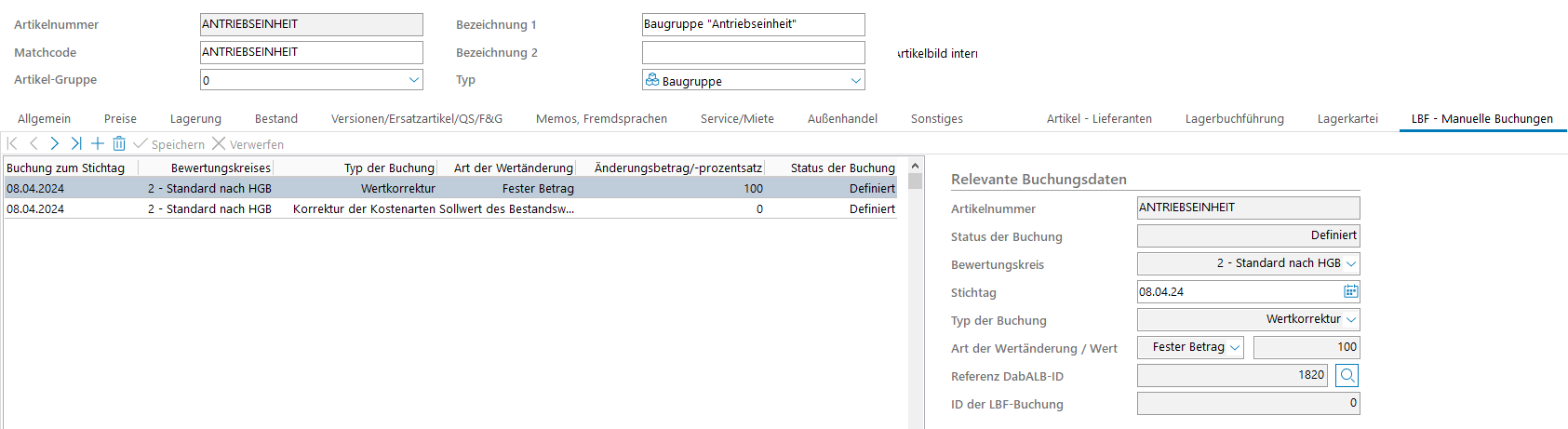Click into the Bezeichnung 2 field
1568x429 pixels.
[x=753, y=53]
